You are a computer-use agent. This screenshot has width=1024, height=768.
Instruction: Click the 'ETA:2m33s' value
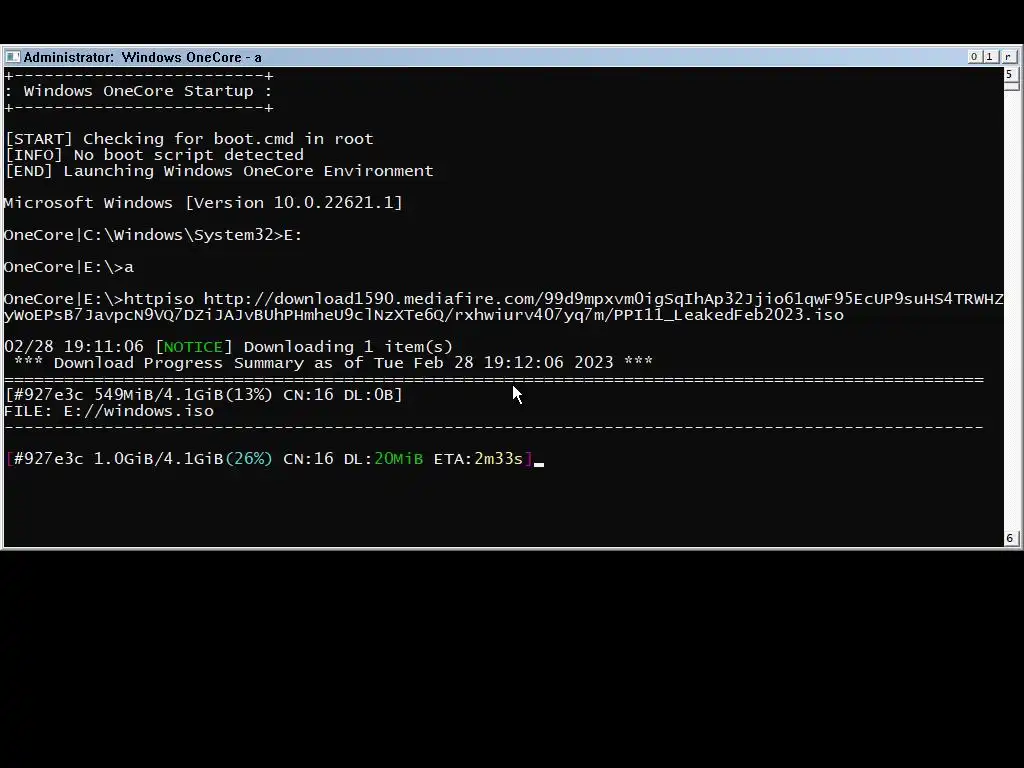pos(478,458)
